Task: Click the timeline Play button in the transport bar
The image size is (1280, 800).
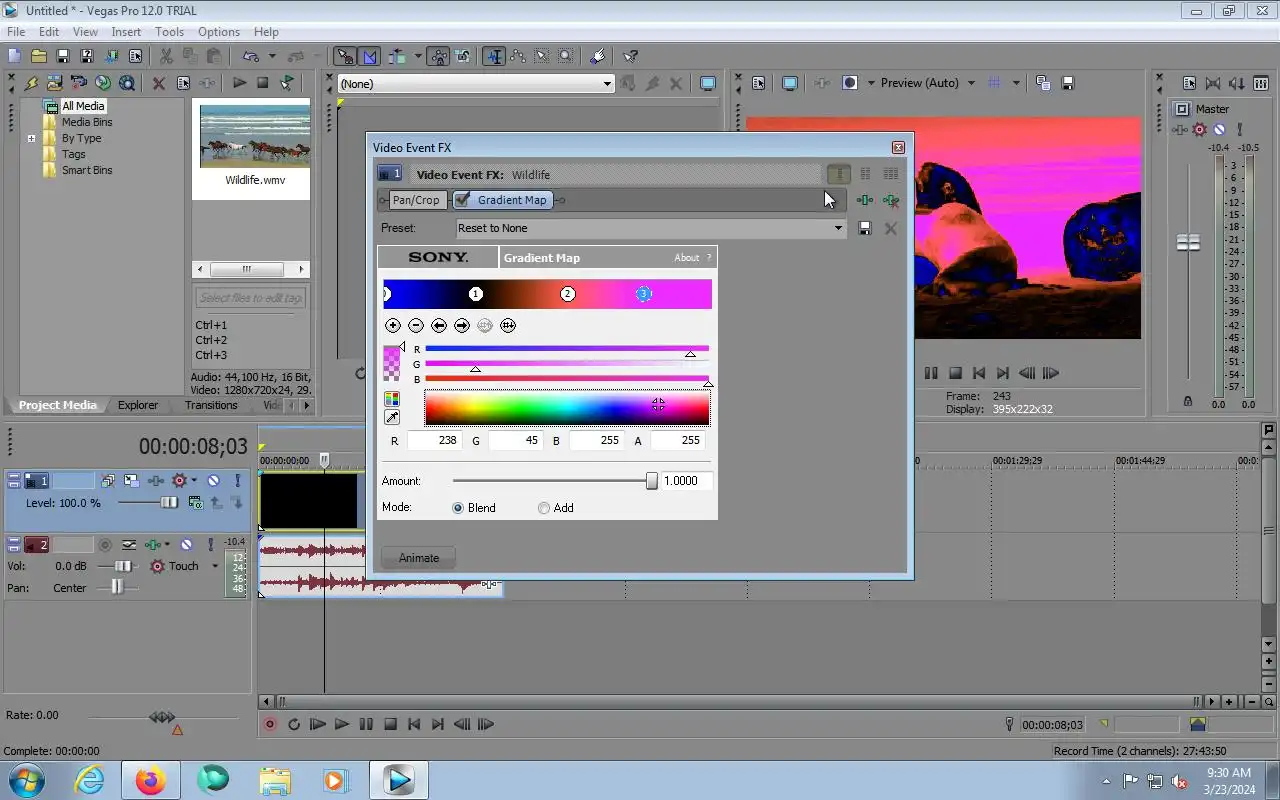Action: pos(342,724)
